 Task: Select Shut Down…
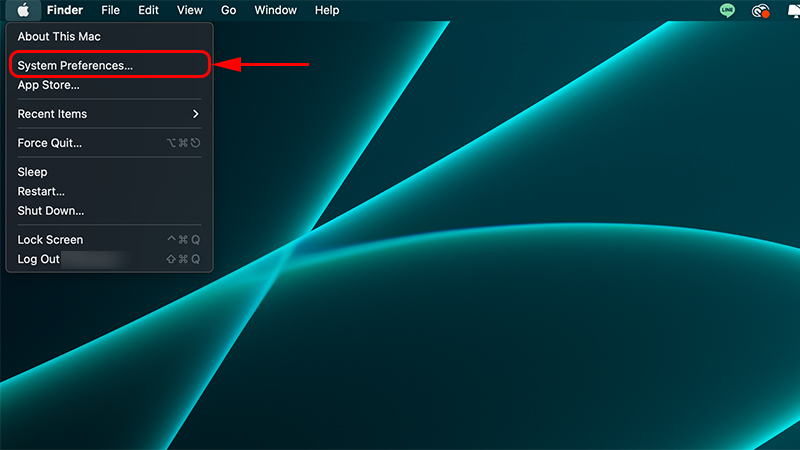pyautogui.click(x=109, y=211)
